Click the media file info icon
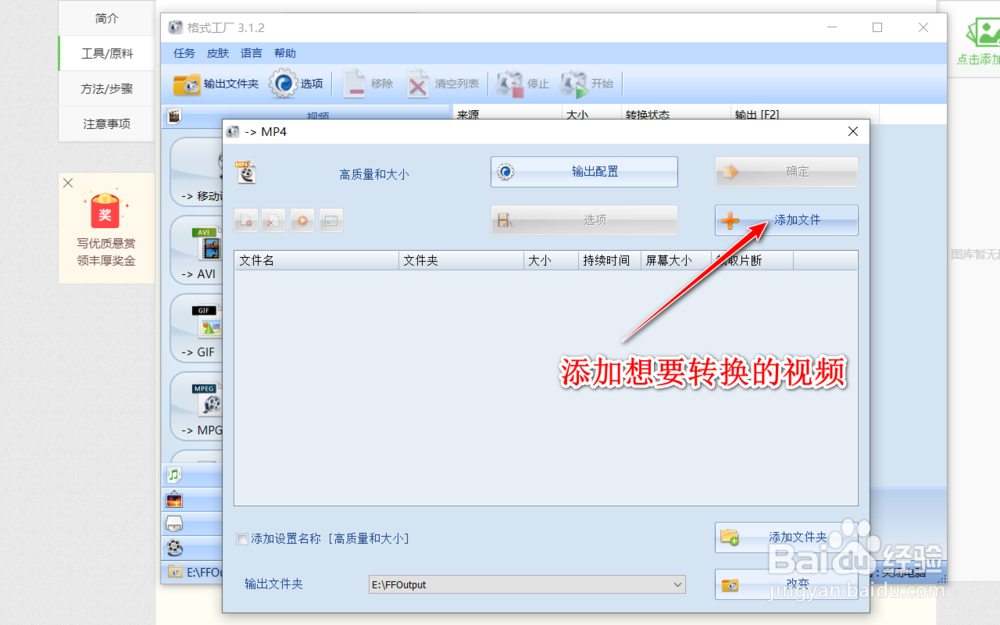The height and width of the screenshot is (625, 1000). pyautogui.click(x=331, y=221)
